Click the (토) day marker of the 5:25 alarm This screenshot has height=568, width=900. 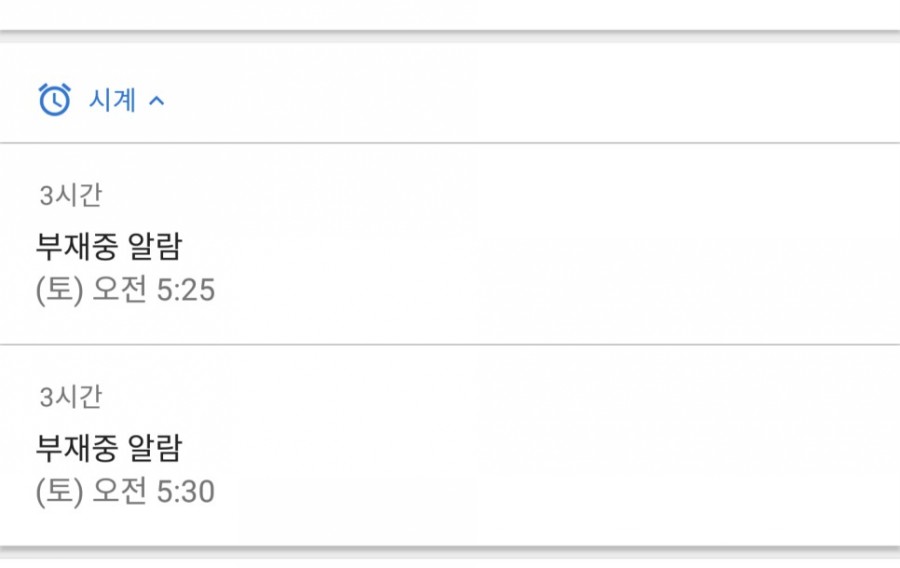(x=60, y=290)
